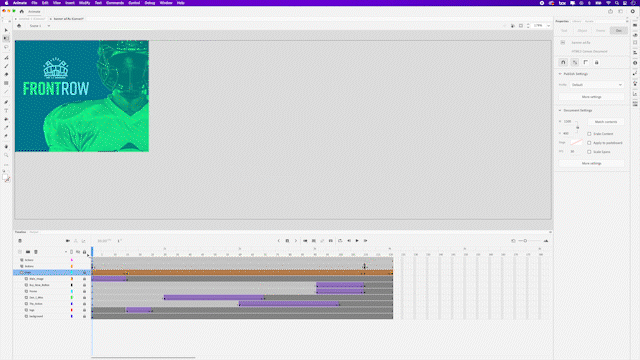Open the Window menu
Viewport: 640px width, 360px height.
pyautogui.click(x=166, y=3)
